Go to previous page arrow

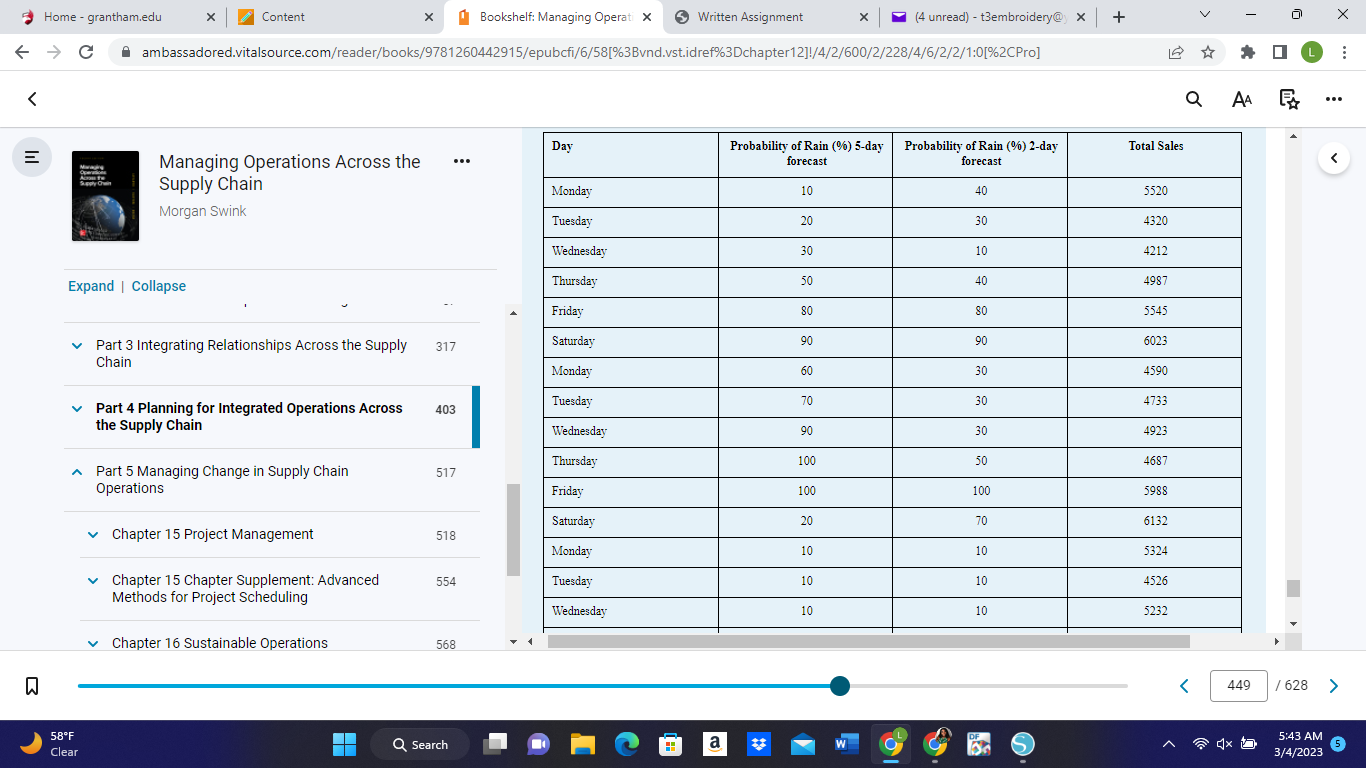1185,686
